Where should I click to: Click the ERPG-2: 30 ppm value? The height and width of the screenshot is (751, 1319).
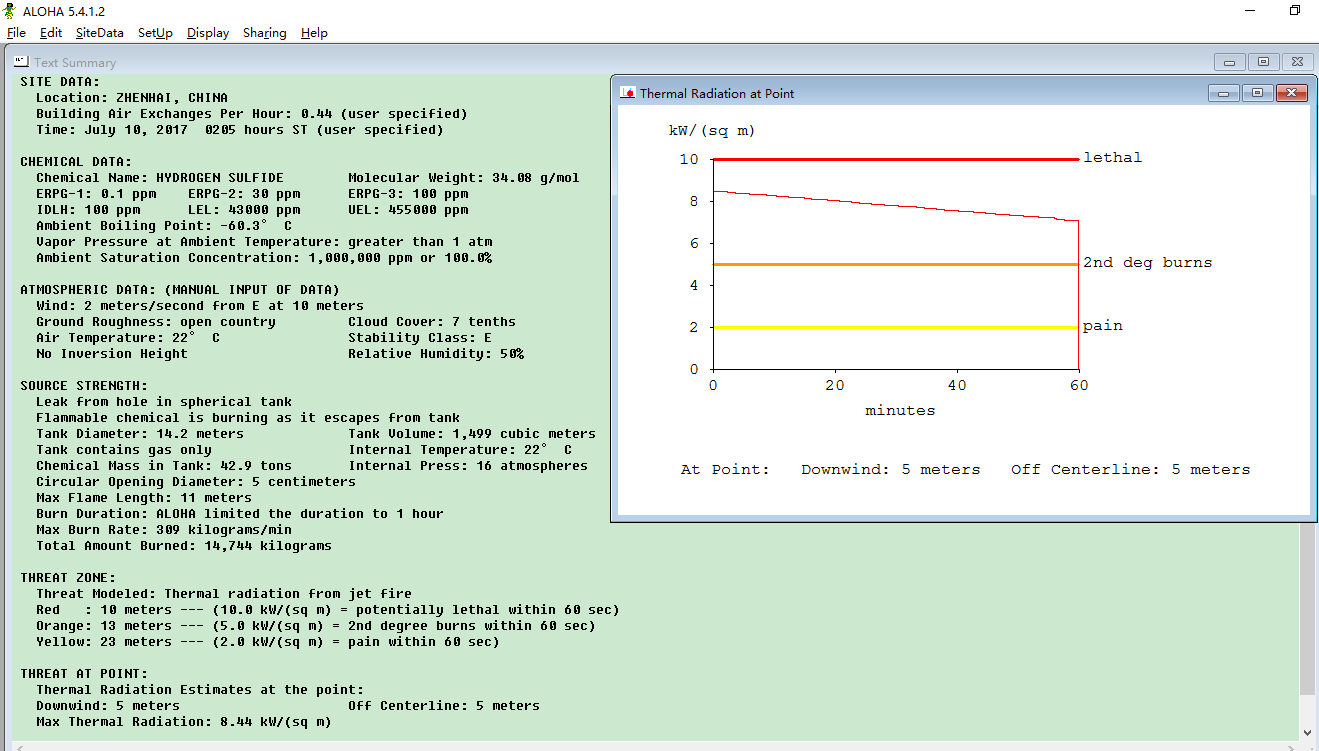[x=244, y=194]
